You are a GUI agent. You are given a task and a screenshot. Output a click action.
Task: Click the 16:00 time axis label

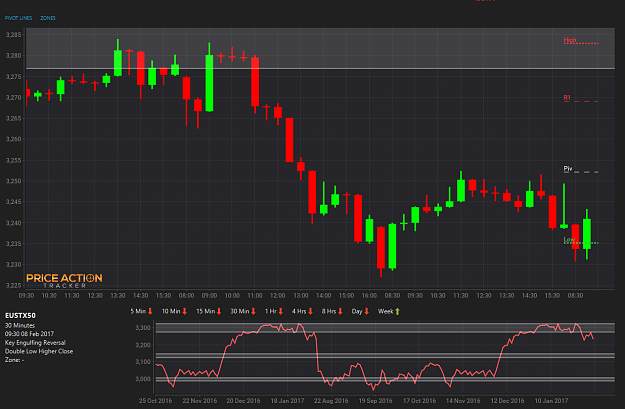click(369, 295)
